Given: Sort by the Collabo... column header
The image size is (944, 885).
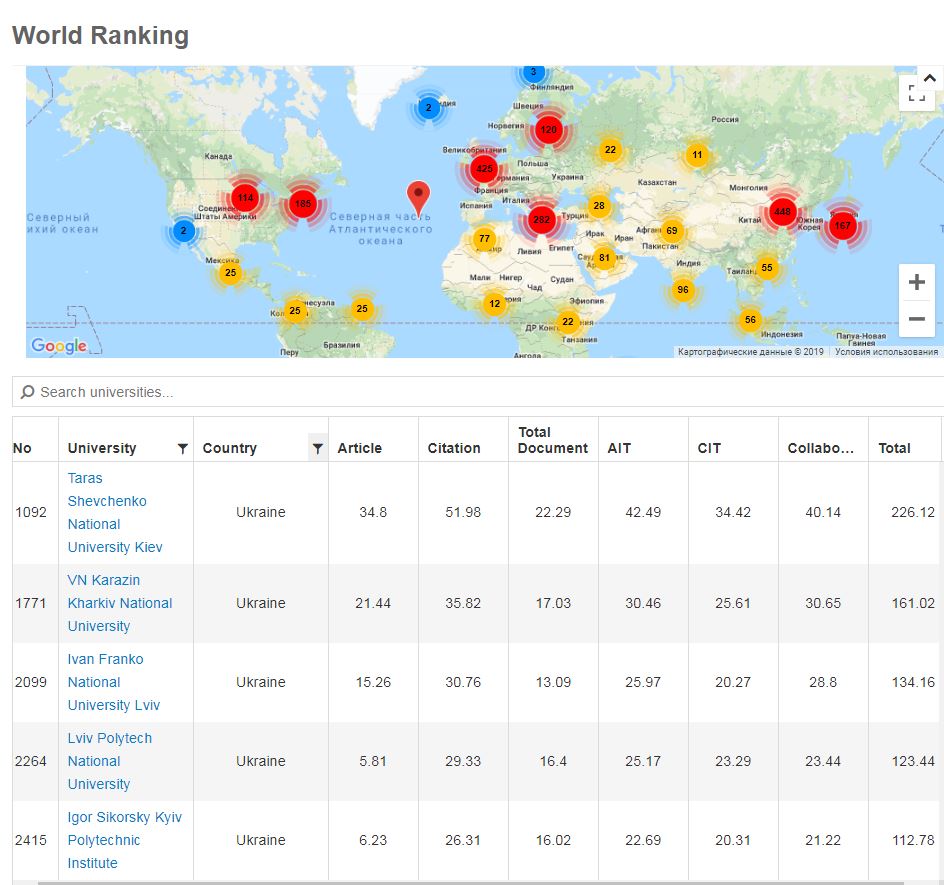Looking at the screenshot, I should coord(821,448).
